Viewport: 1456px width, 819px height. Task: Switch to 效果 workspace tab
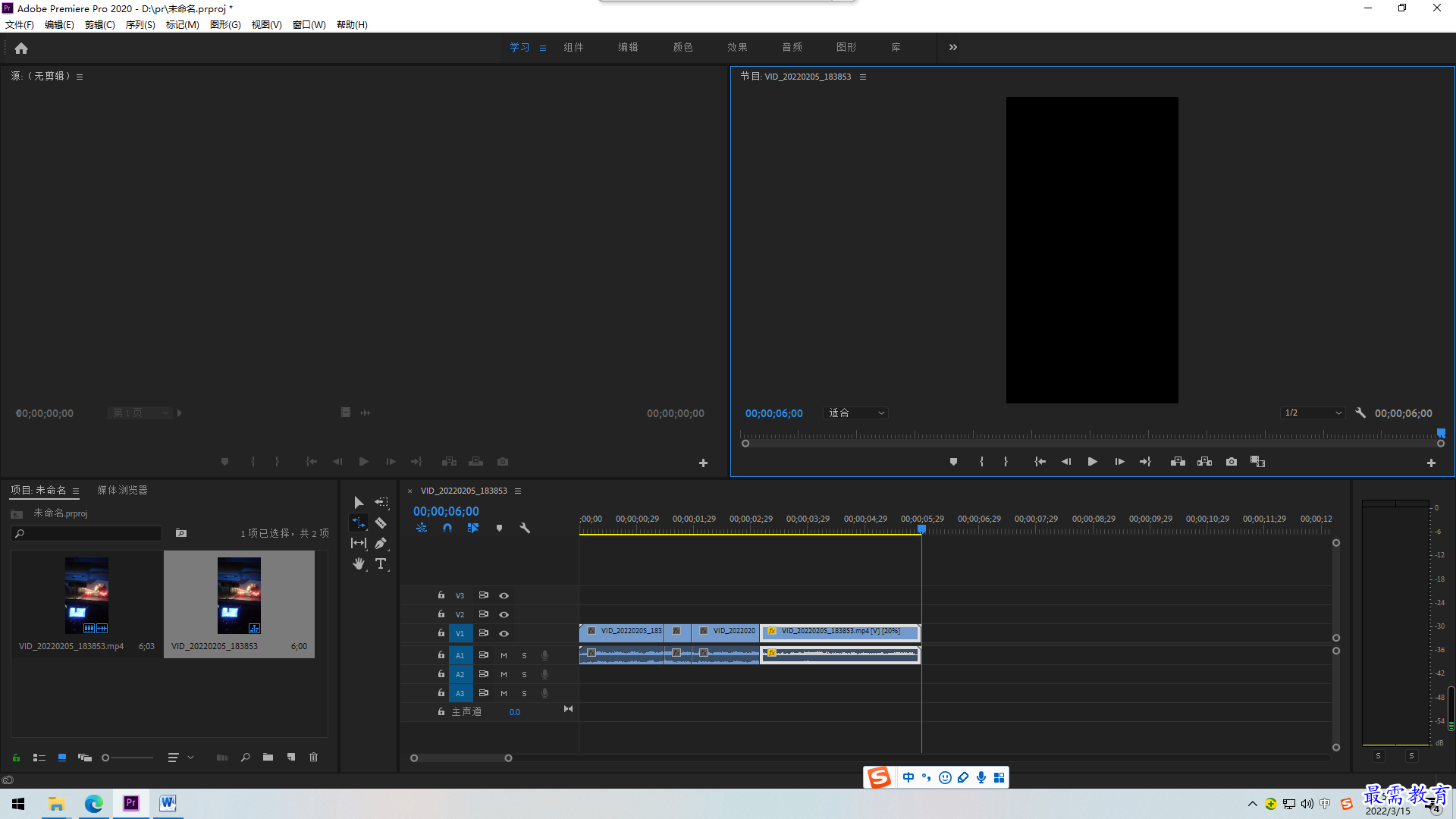point(737,47)
